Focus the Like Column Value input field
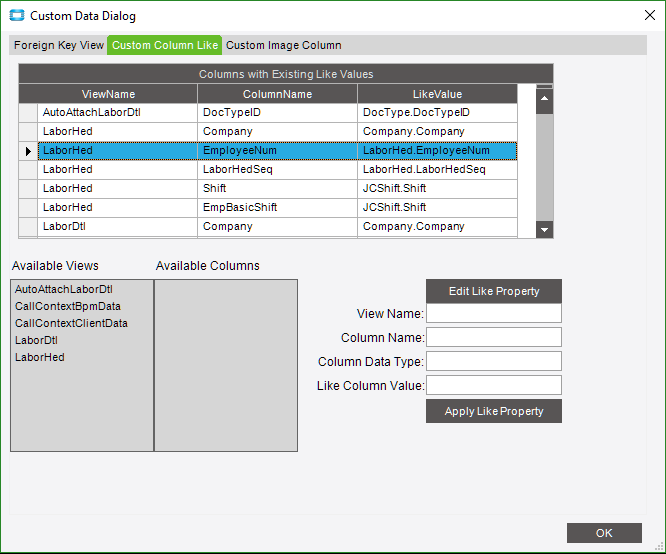 click(x=494, y=385)
